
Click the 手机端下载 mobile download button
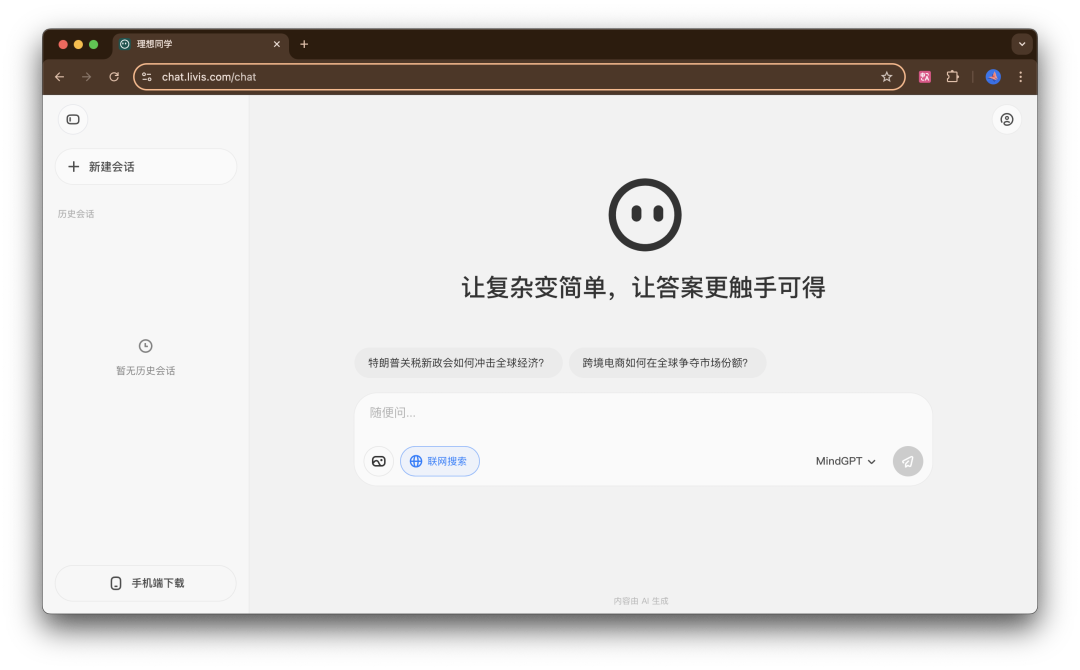coord(146,583)
